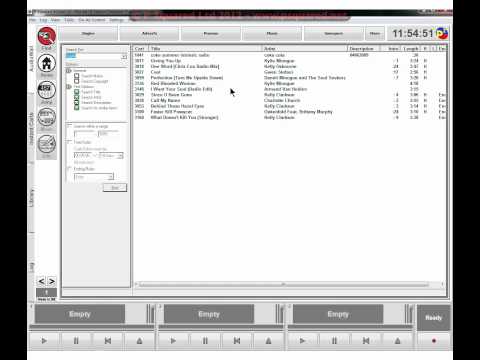480x360 pixels.
Task: Cue player 3 back to start
Action: point(366,341)
